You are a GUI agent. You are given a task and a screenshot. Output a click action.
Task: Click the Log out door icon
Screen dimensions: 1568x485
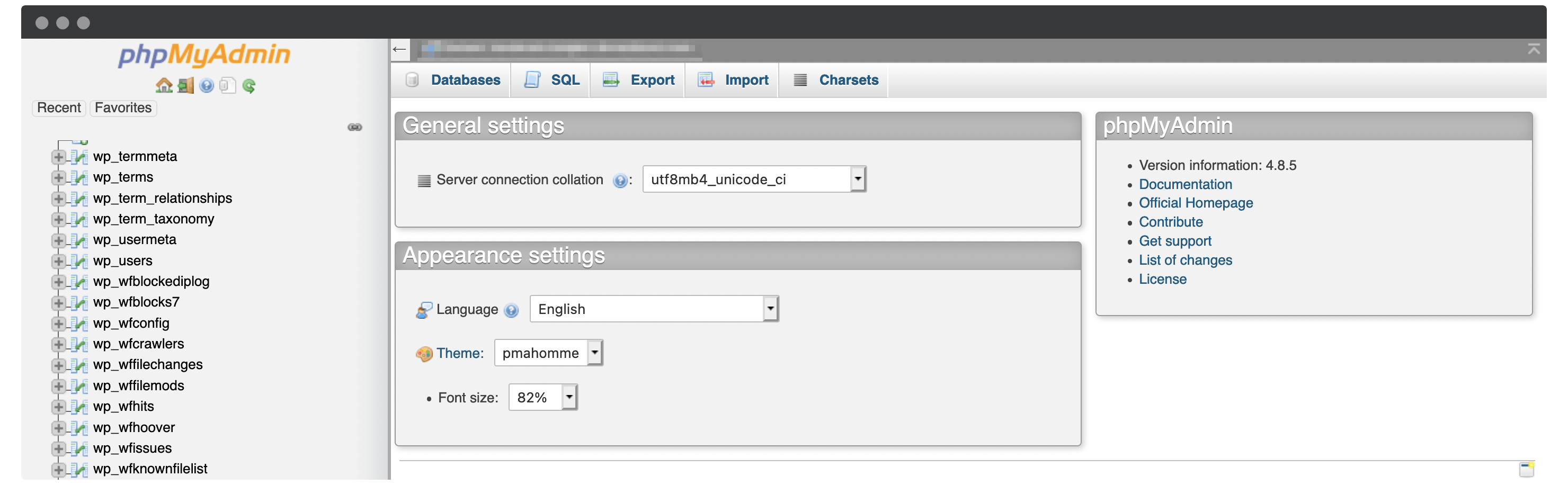(x=185, y=86)
